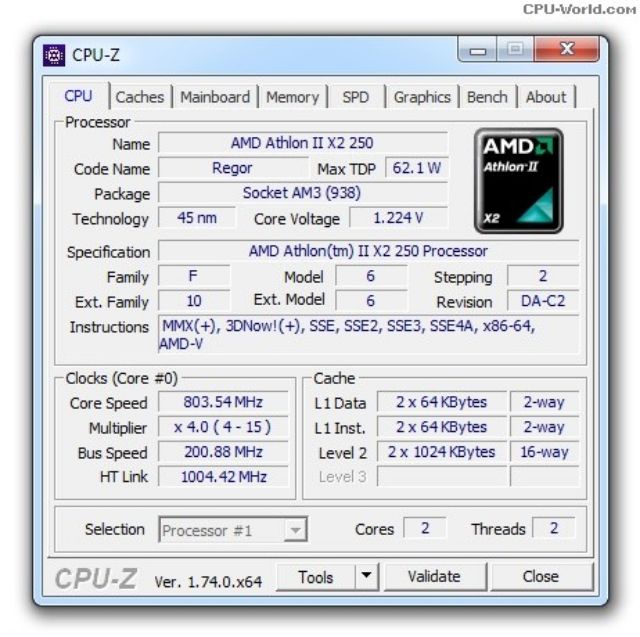
Task: Click the Name field showing AMD Athlon II X2 250
Action: click(x=302, y=143)
